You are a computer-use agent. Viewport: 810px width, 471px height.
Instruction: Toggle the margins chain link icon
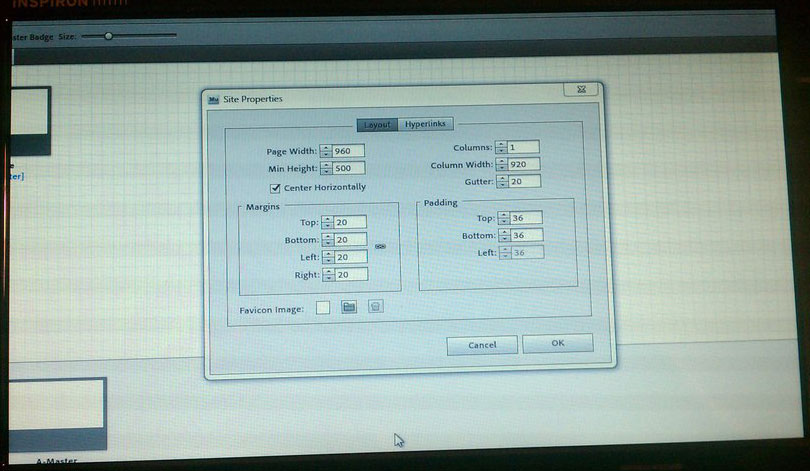coord(380,246)
